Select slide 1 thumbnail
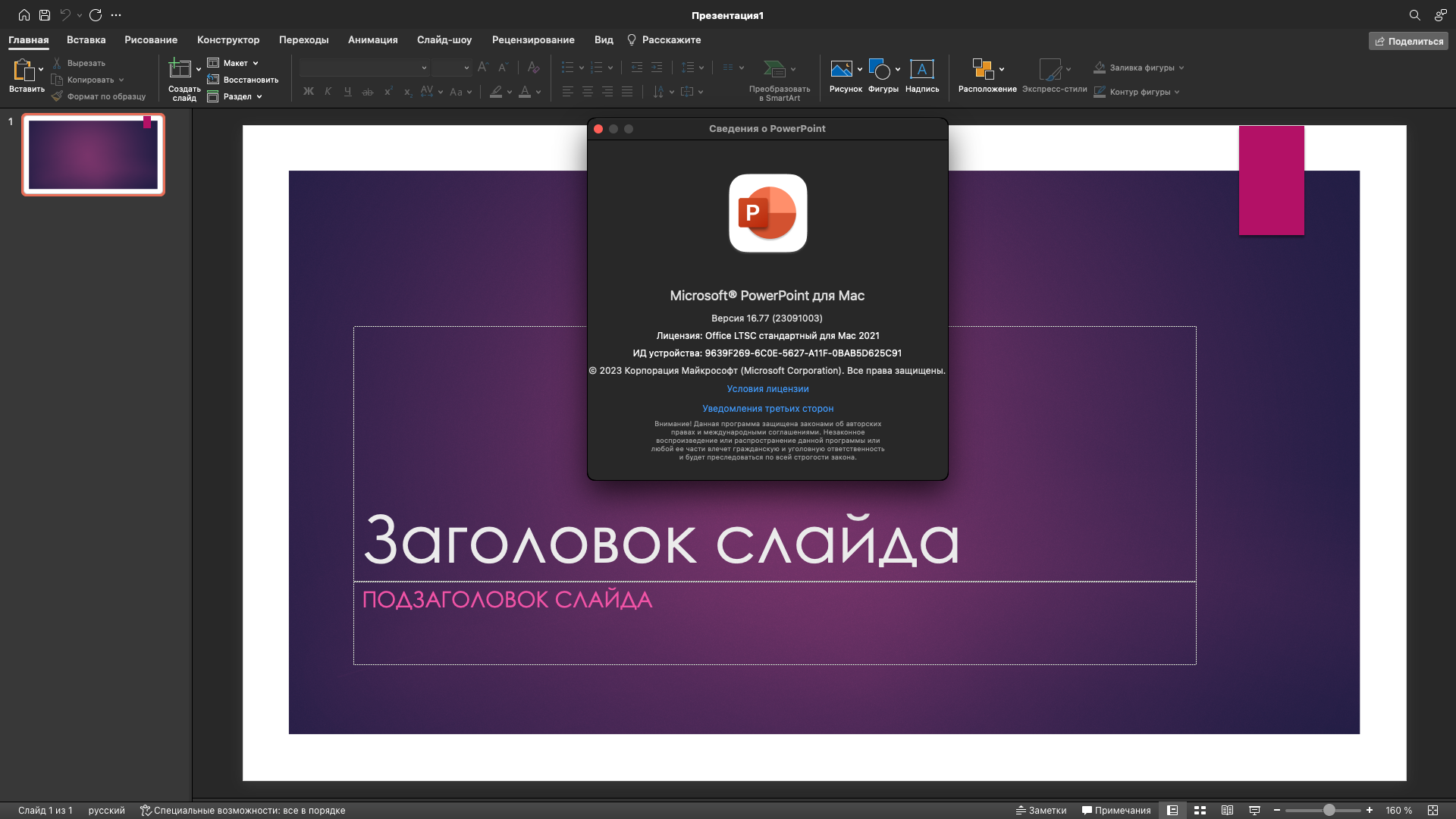The width and height of the screenshot is (1456, 819). [x=93, y=155]
